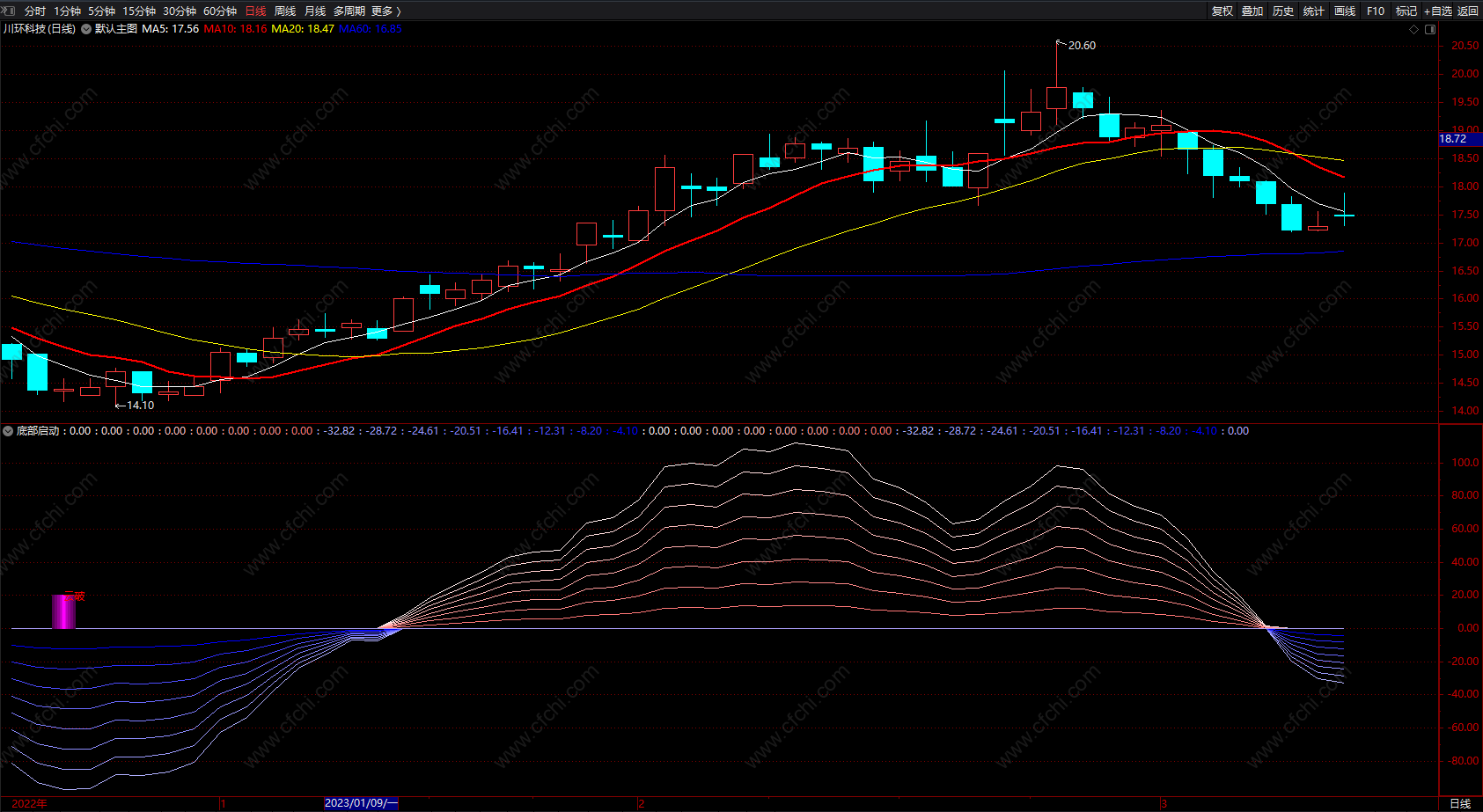Toggle the left sidebar panel icon
This screenshot has width=1483, height=812.
[10, 11]
